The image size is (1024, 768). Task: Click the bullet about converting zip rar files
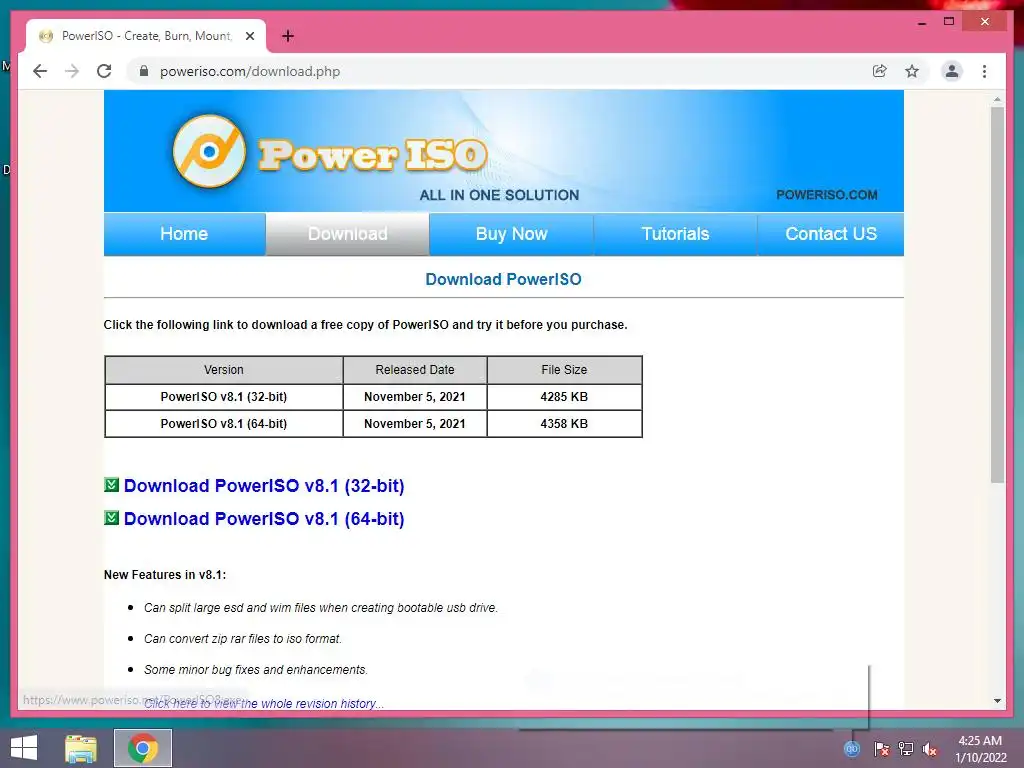pyautogui.click(x=243, y=639)
